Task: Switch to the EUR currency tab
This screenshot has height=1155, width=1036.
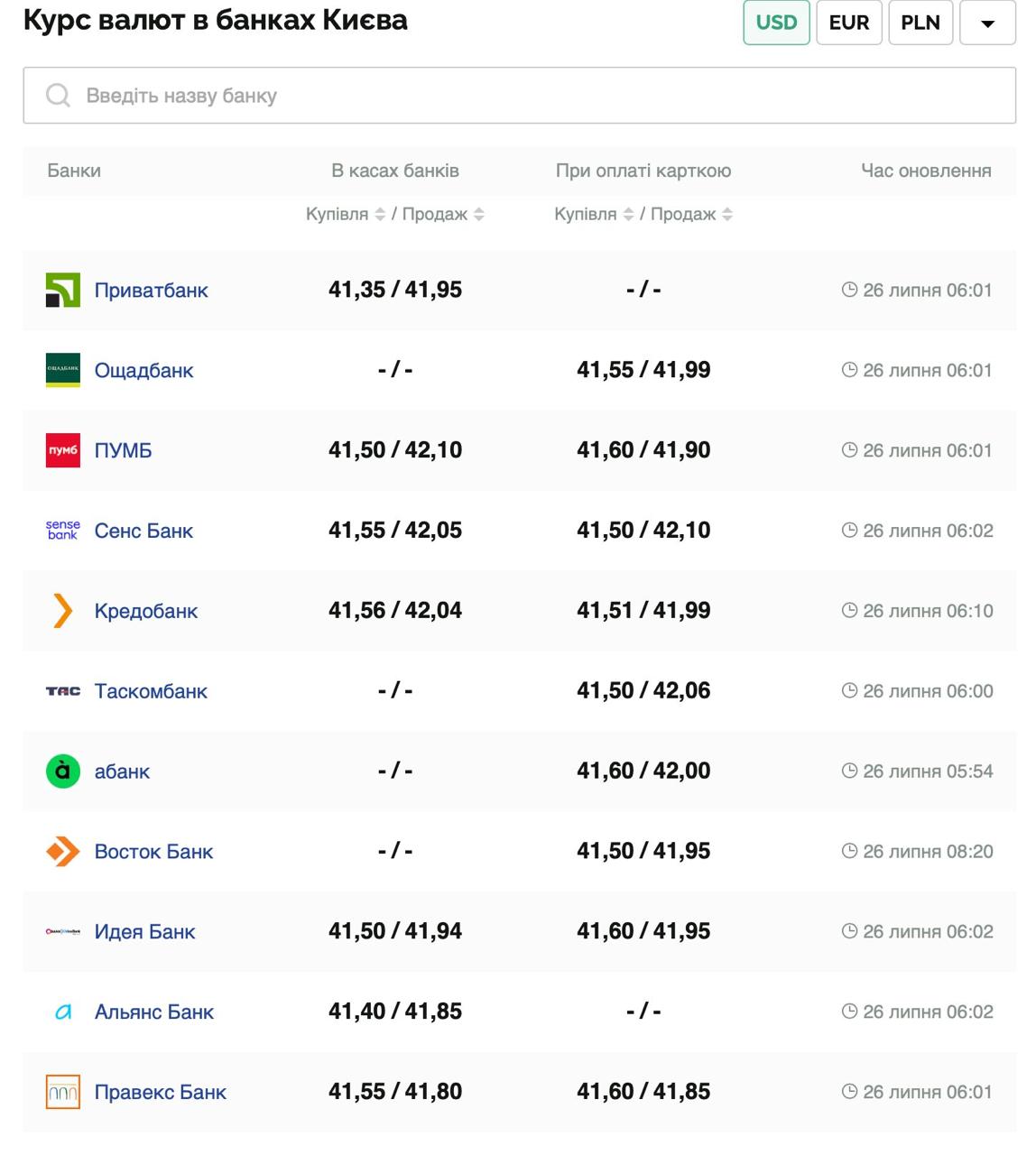Action: point(848,23)
